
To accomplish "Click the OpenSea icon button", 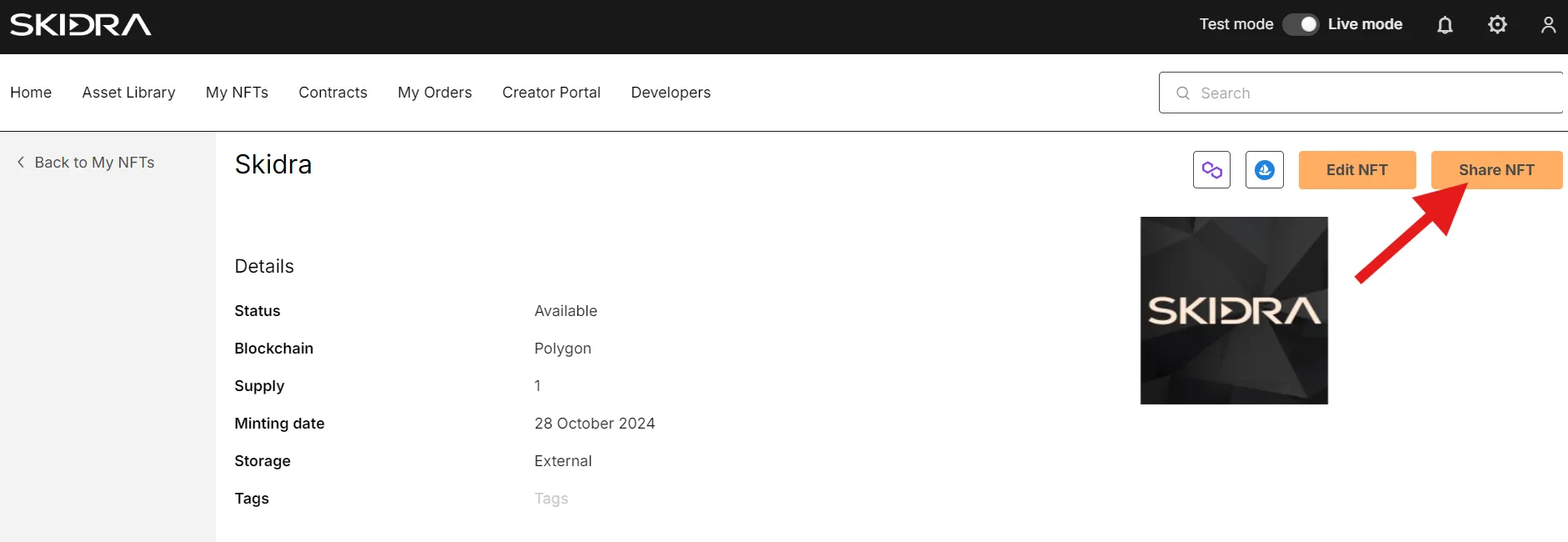I will coord(1265,170).
